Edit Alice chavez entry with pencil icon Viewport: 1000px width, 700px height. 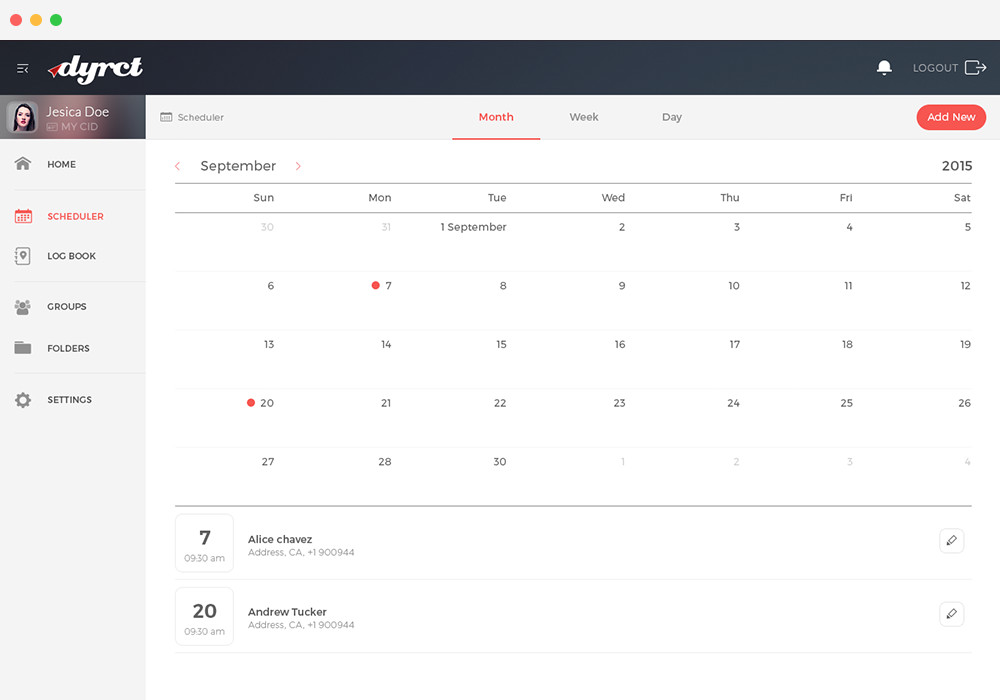click(x=952, y=541)
